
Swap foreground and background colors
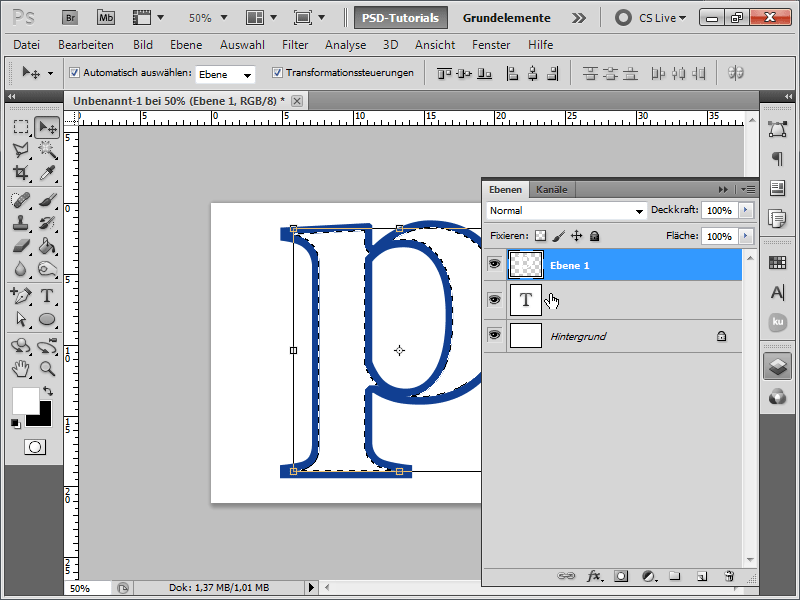point(48,391)
